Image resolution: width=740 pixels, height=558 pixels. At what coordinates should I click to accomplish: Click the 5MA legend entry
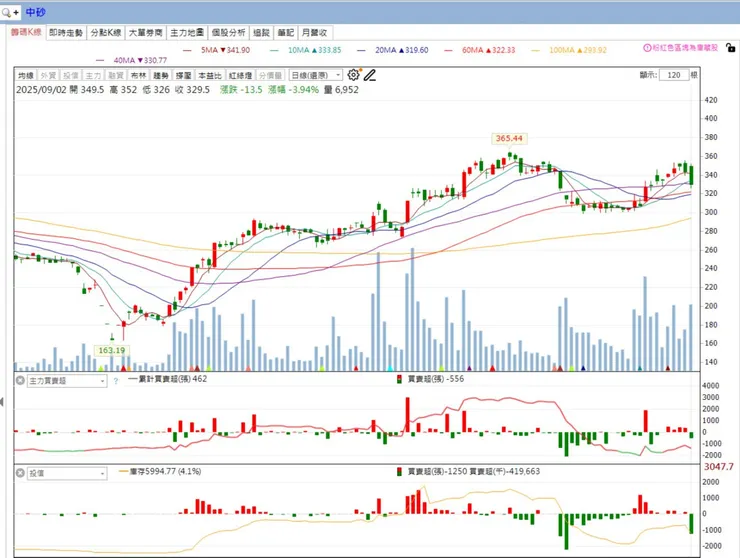pos(219,50)
